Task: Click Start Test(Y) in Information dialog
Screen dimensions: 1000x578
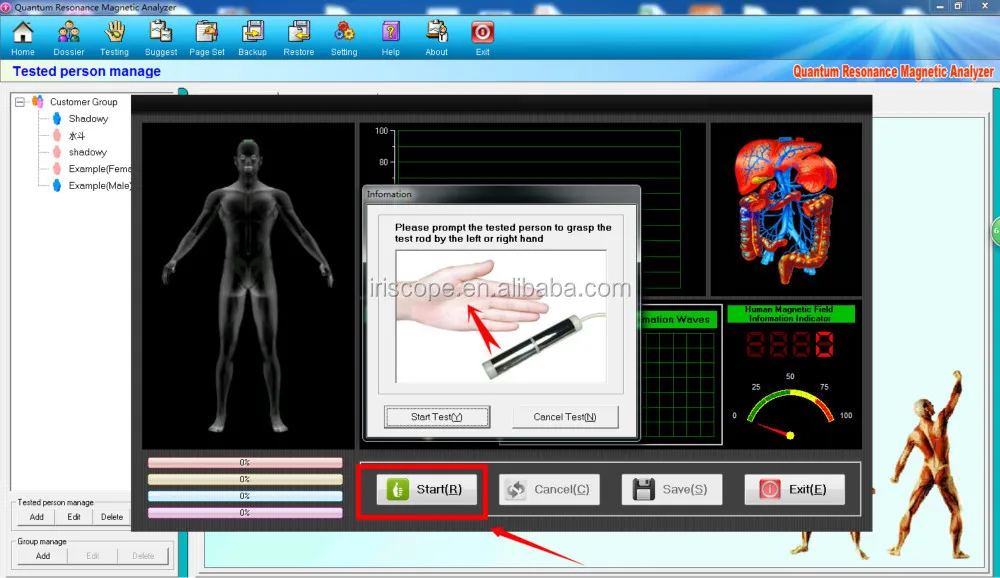Action: (x=437, y=417)
